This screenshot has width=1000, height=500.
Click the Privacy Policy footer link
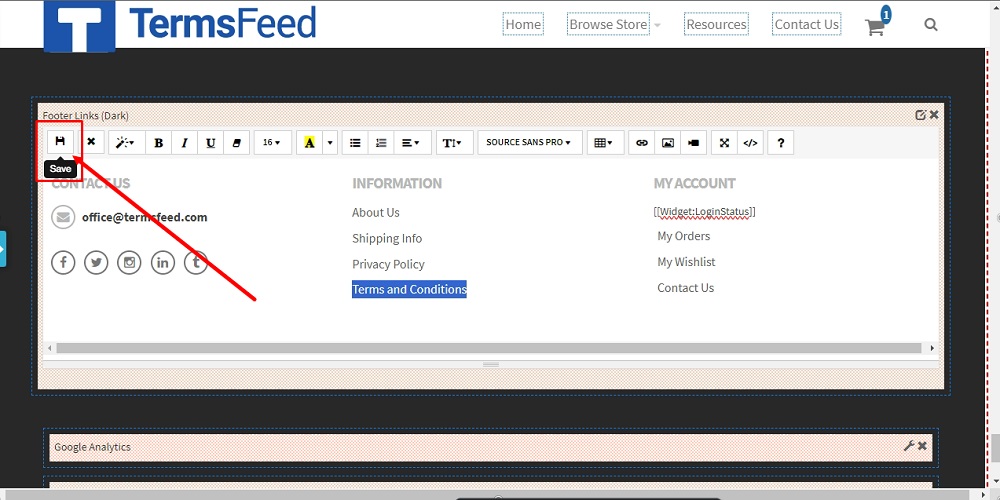point(388,264)
